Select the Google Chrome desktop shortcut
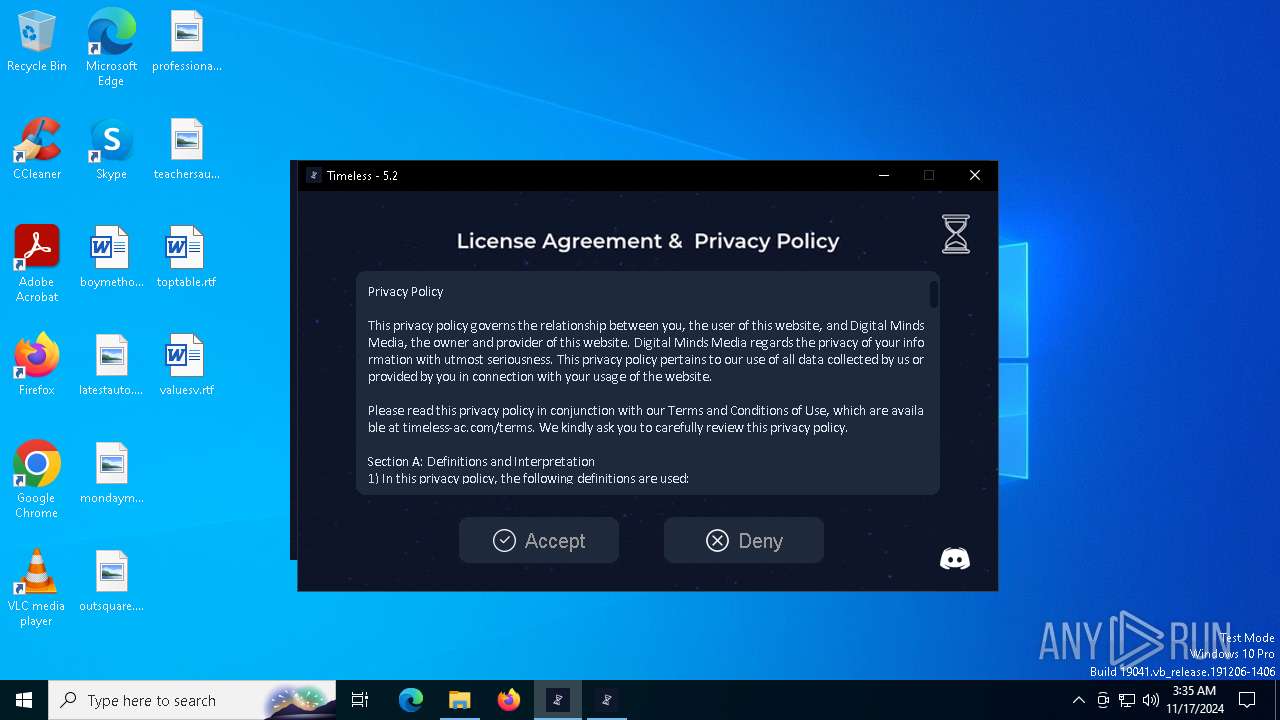The width and height of the screenshot is (1280, 720). [37, 480]
